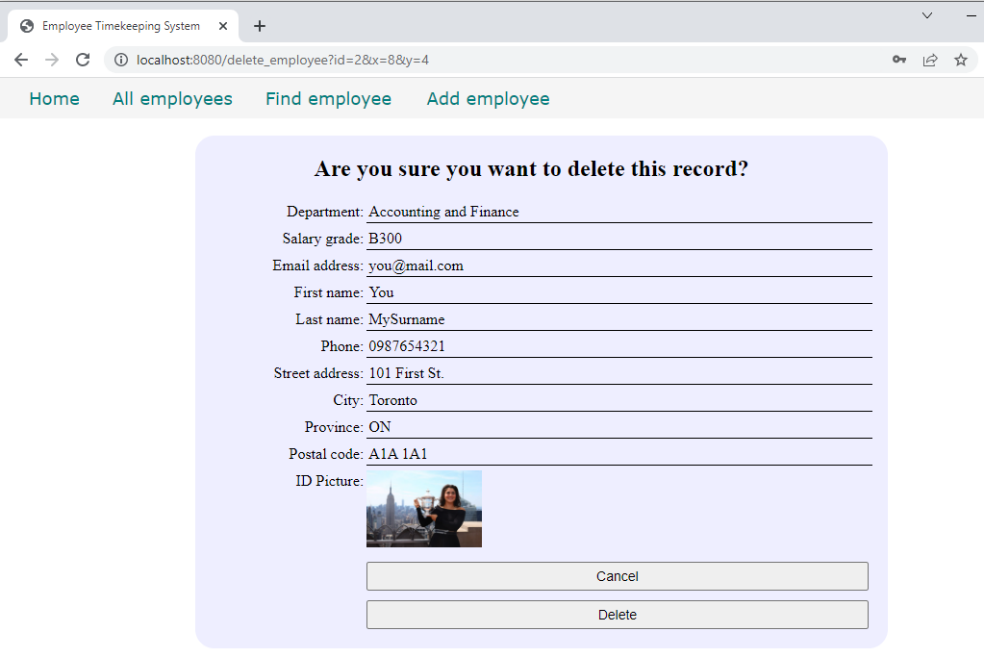Click the browser back arrow
Screen dimensions: 984x657
click(x=21, y=60)
